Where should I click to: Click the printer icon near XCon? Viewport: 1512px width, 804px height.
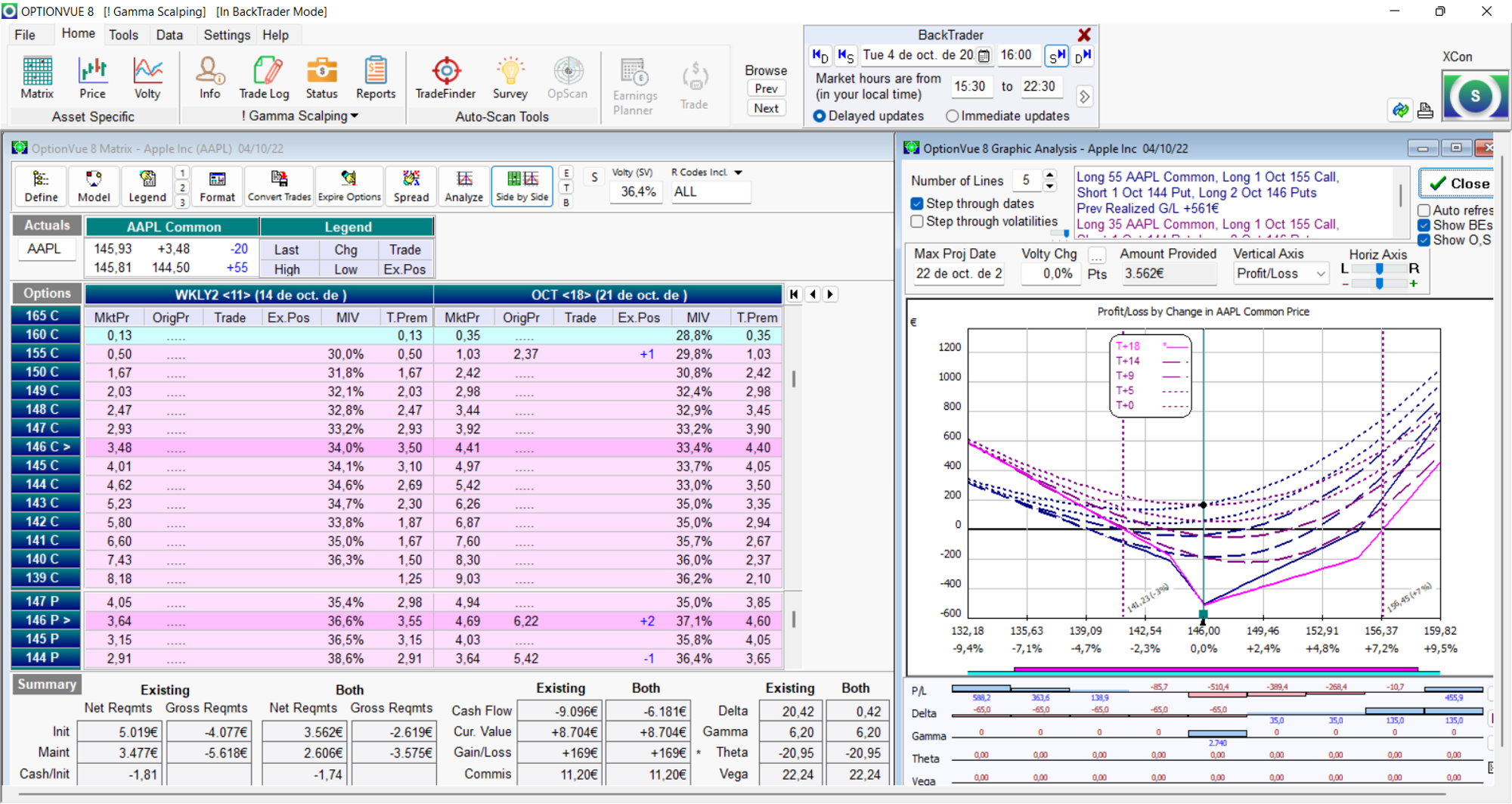point(1425,110)
